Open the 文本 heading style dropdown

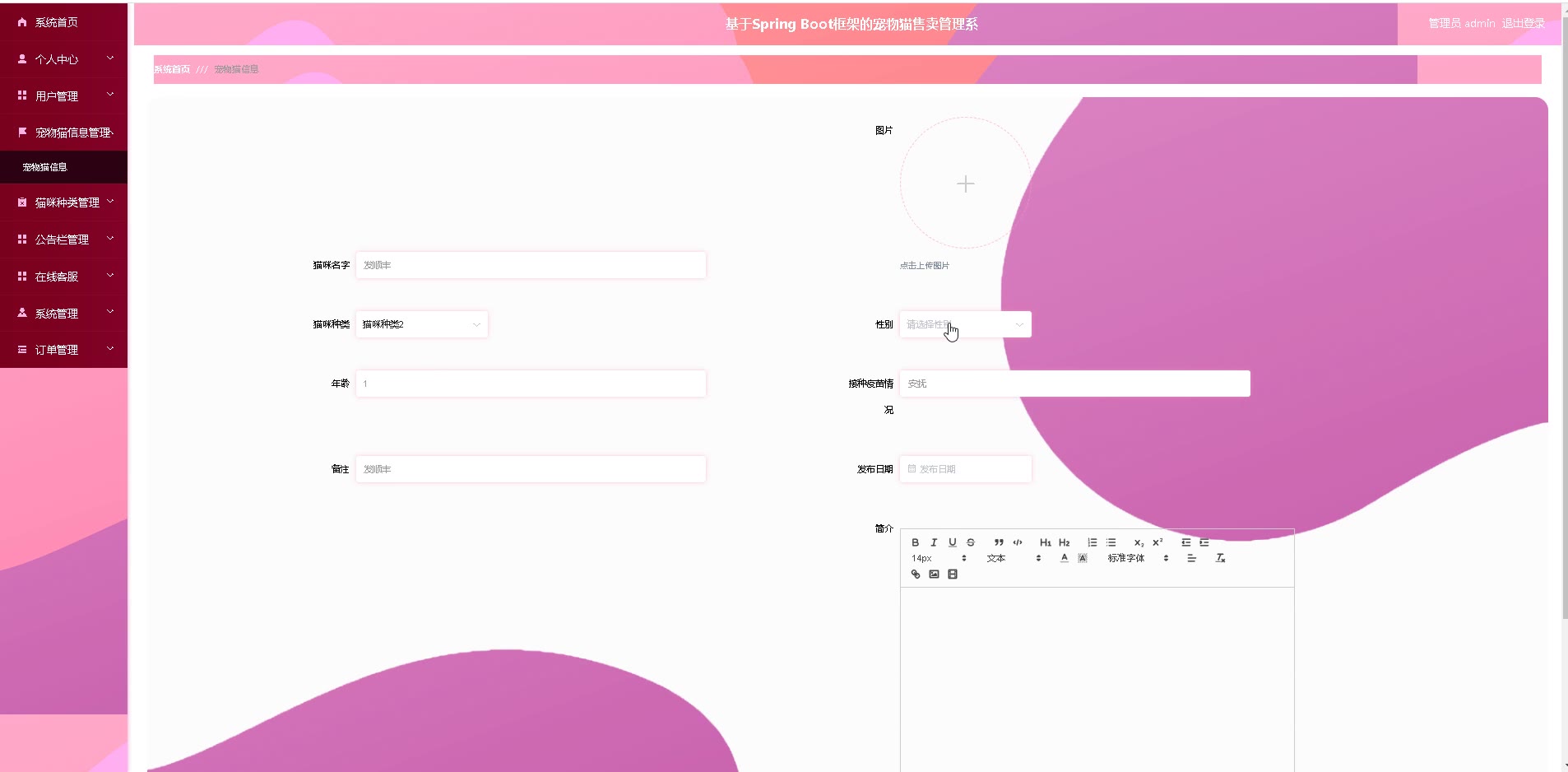pos(1014,558)
